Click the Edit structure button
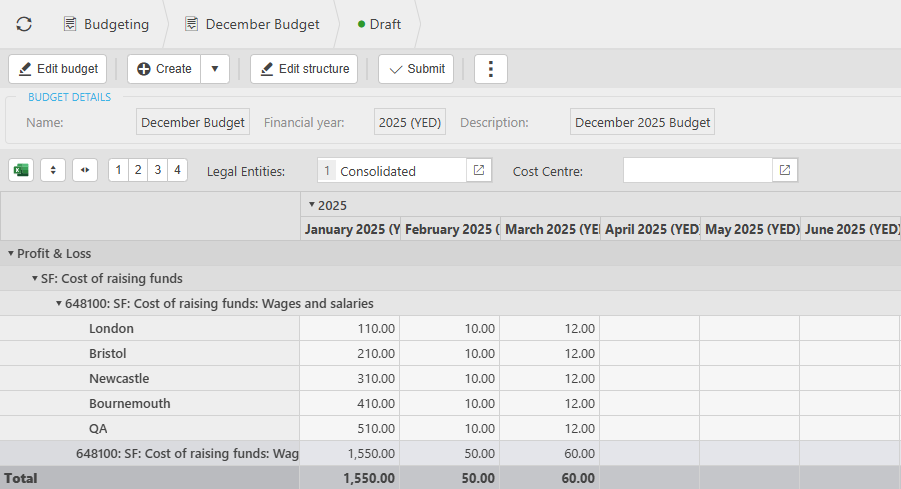This screenshot has width=901, height=489. coord(304,69)
